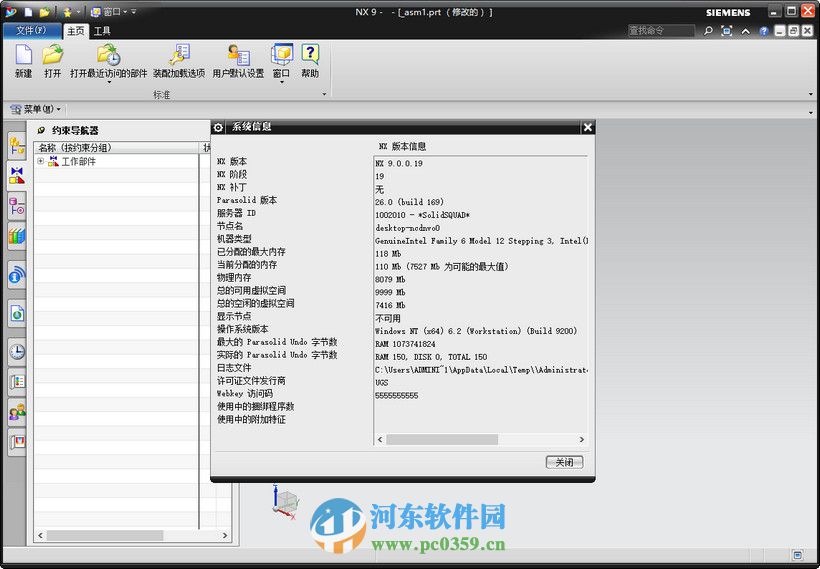The image size is (820, 569).
Task: Click the 关闭 close button in dialog
Action: [564, 462]
